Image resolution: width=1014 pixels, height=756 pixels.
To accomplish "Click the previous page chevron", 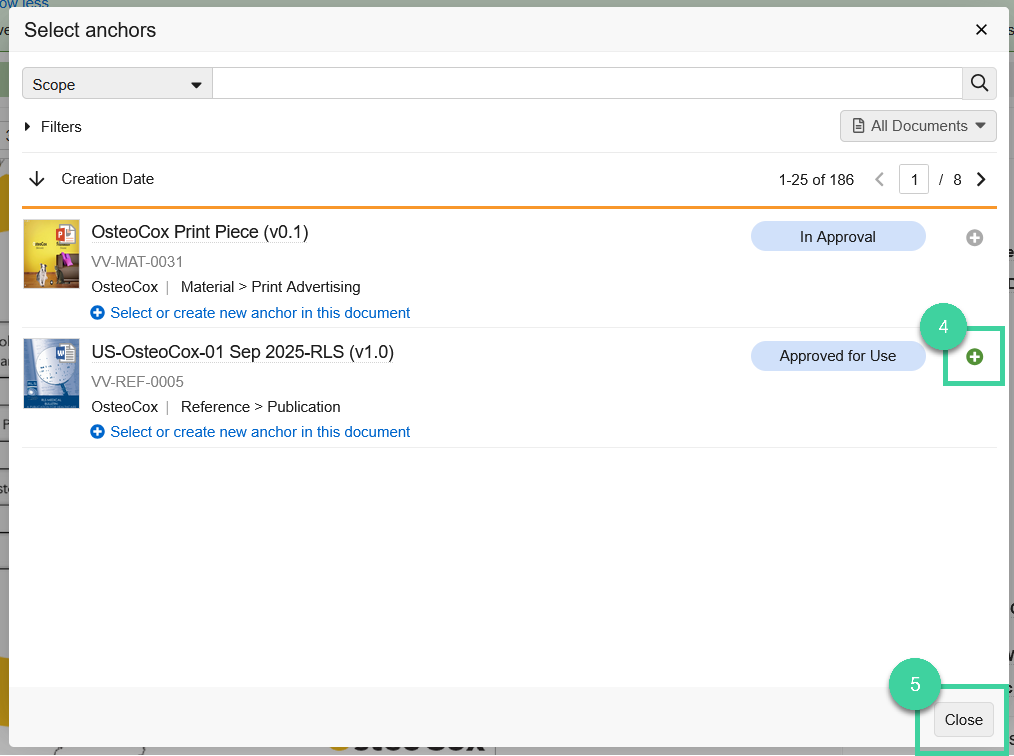I will pos(879,179).
